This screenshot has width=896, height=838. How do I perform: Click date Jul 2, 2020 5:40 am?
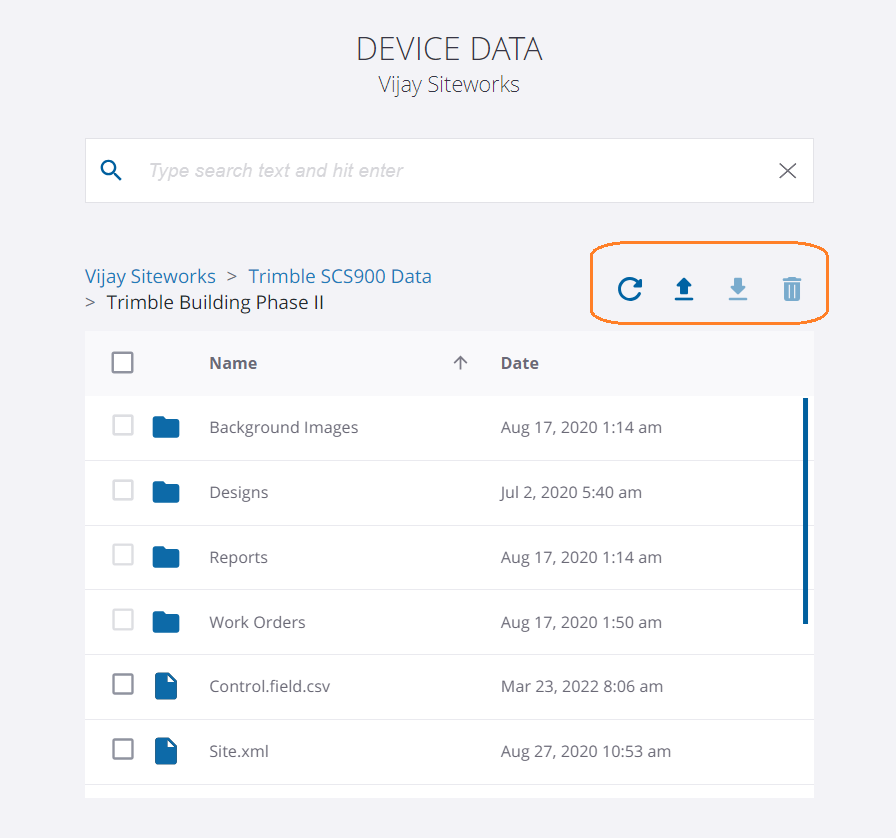(x=571, y=492)
